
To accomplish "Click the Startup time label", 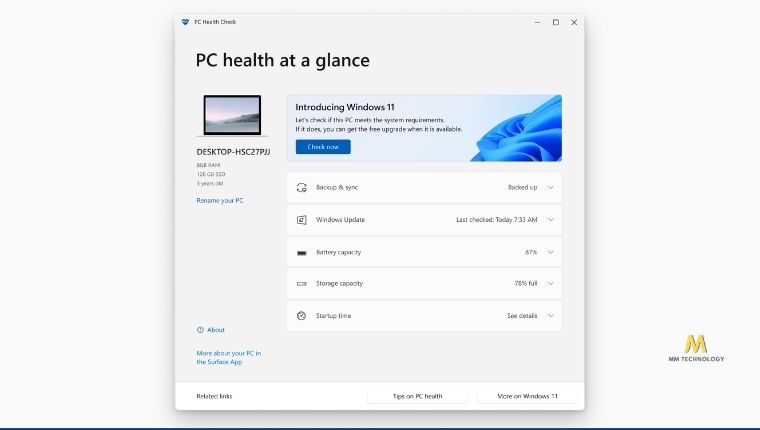I will [x=333, y=316].
